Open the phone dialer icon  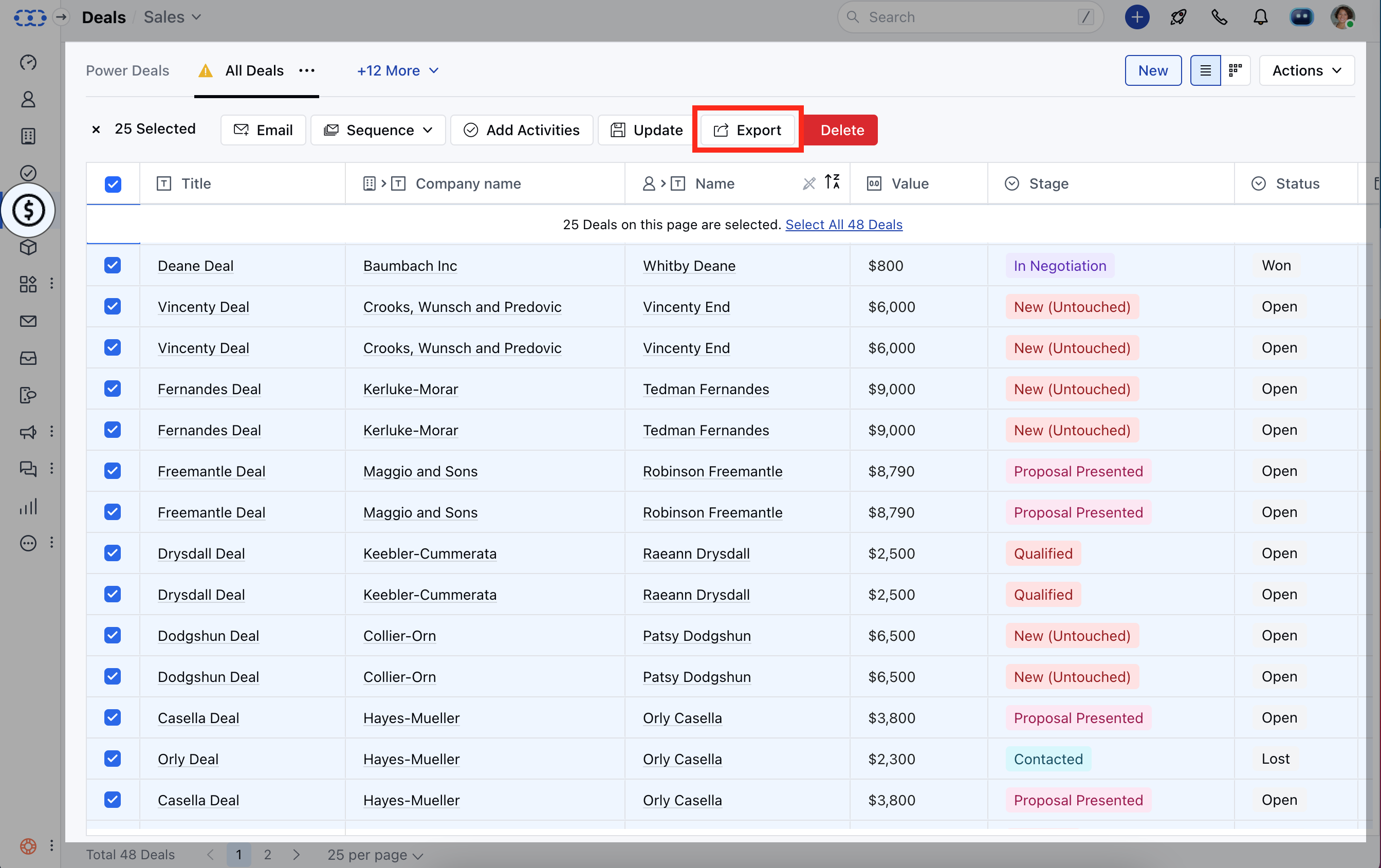point(1219,17)
